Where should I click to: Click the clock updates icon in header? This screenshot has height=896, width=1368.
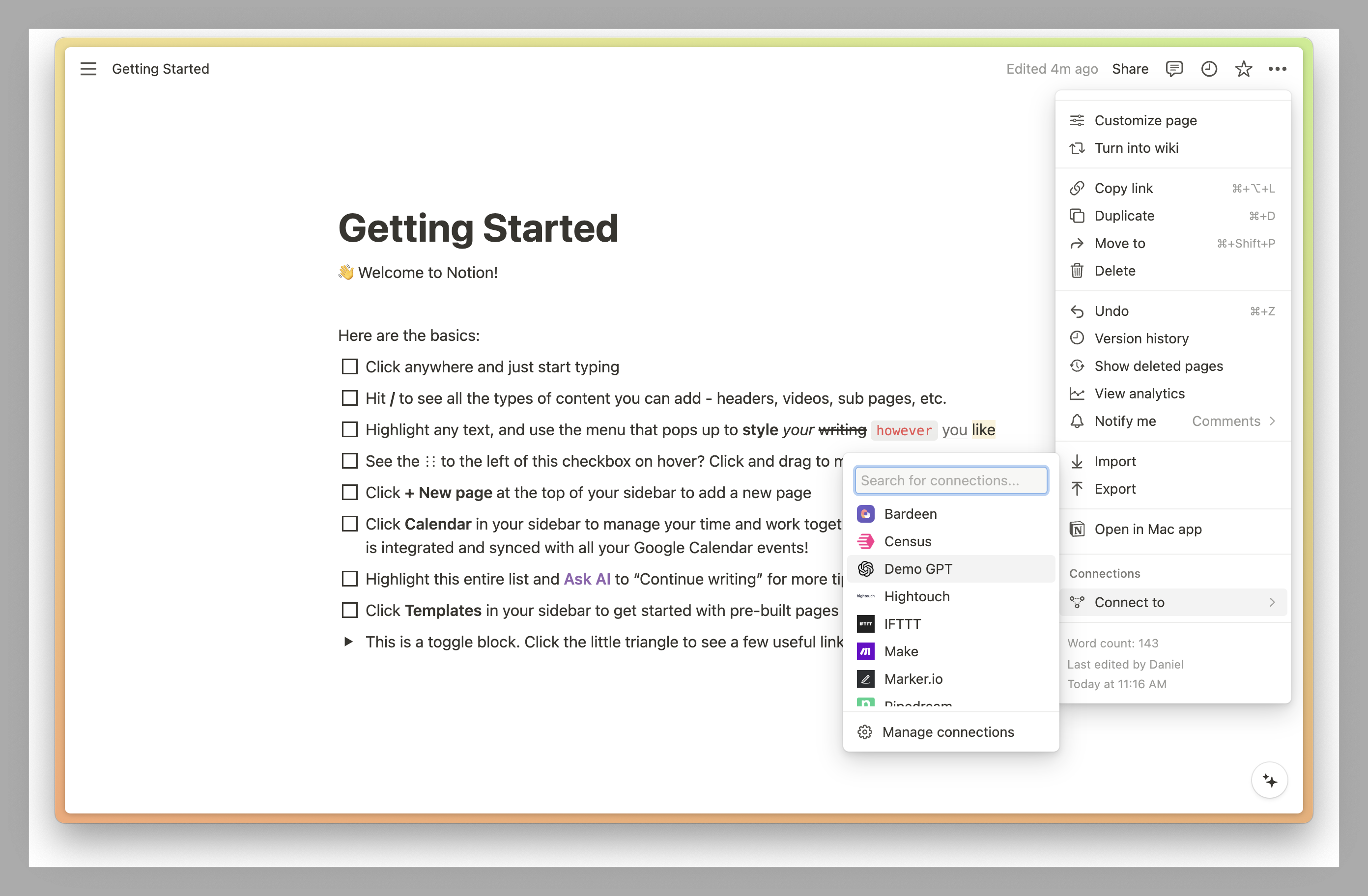point(1209,69)
